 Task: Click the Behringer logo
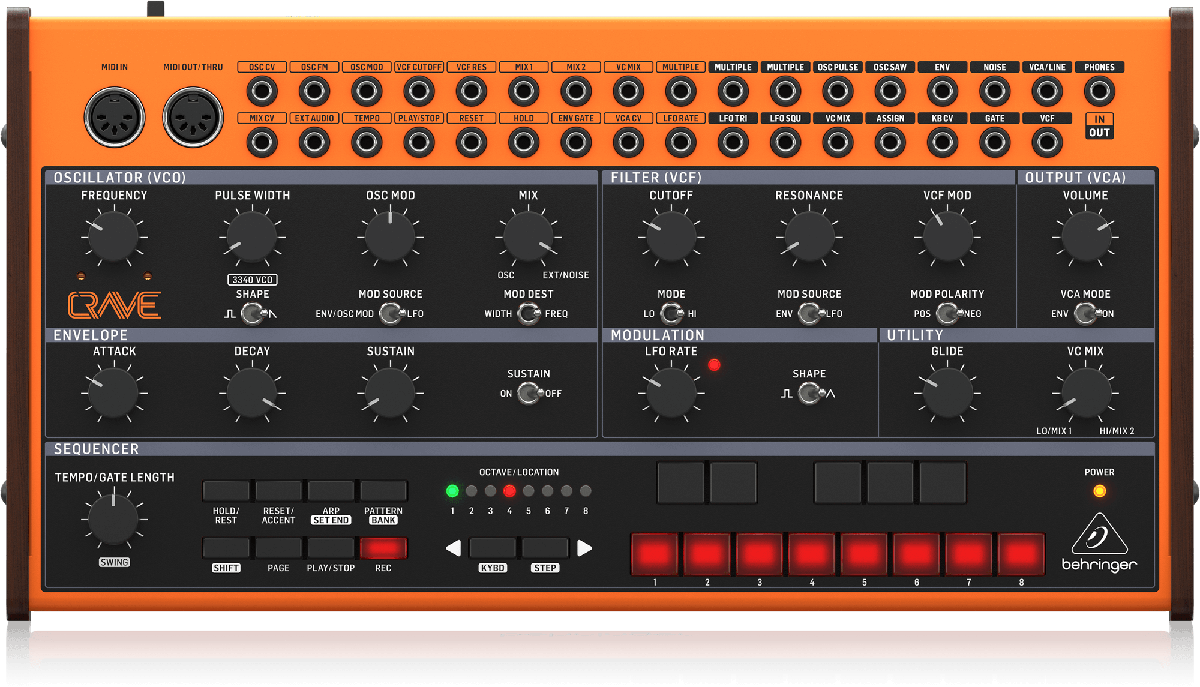coord(1099,546)
